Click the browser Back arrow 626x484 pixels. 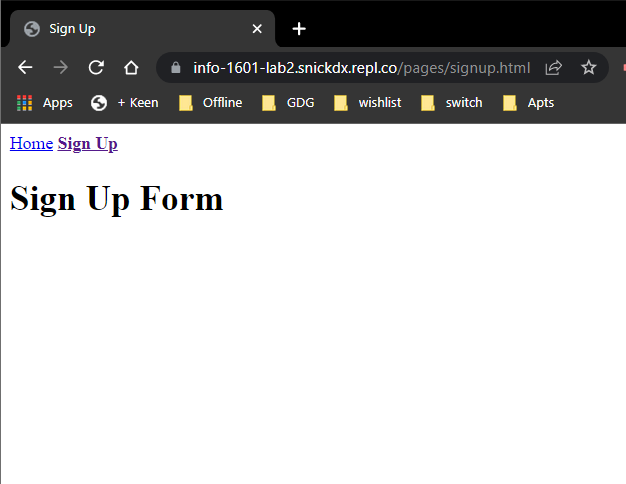click(x=25, y=67)
